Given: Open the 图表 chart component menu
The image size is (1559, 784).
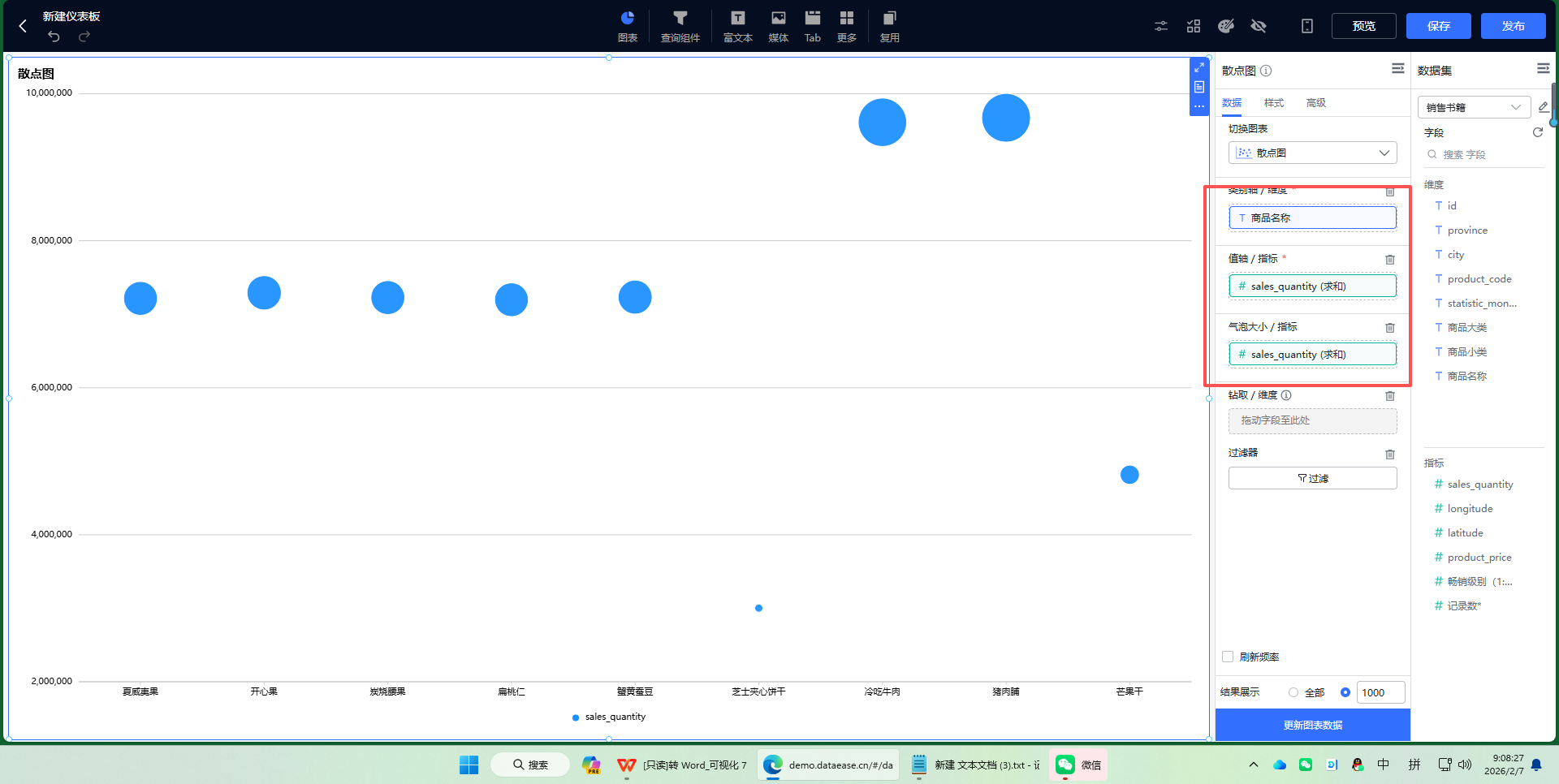Looking at the screenshot, I should (x=628, y=26).
